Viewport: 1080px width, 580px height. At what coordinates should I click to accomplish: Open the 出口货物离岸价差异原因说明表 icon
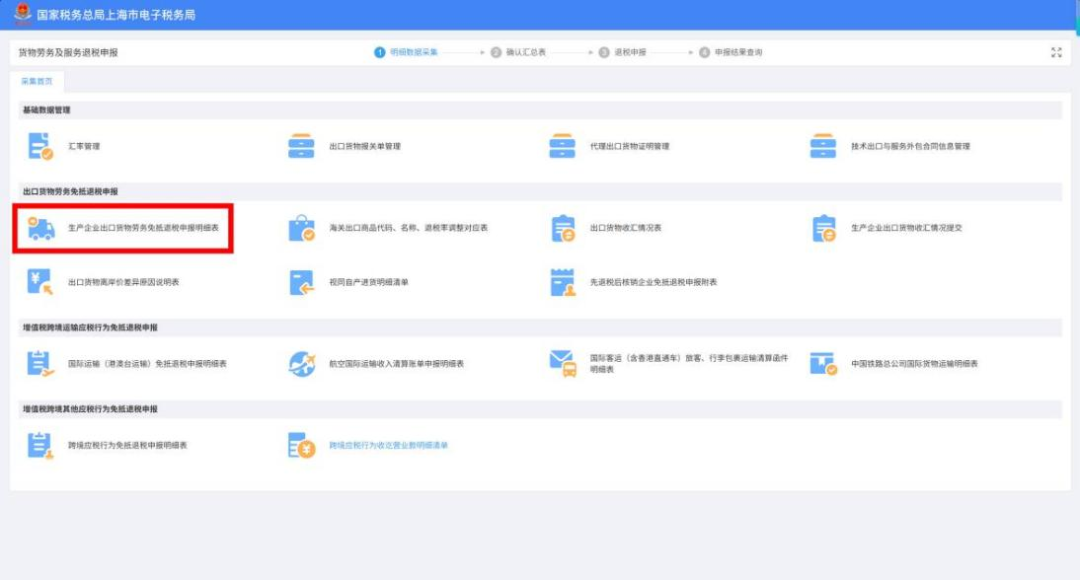tap(40, 283)
